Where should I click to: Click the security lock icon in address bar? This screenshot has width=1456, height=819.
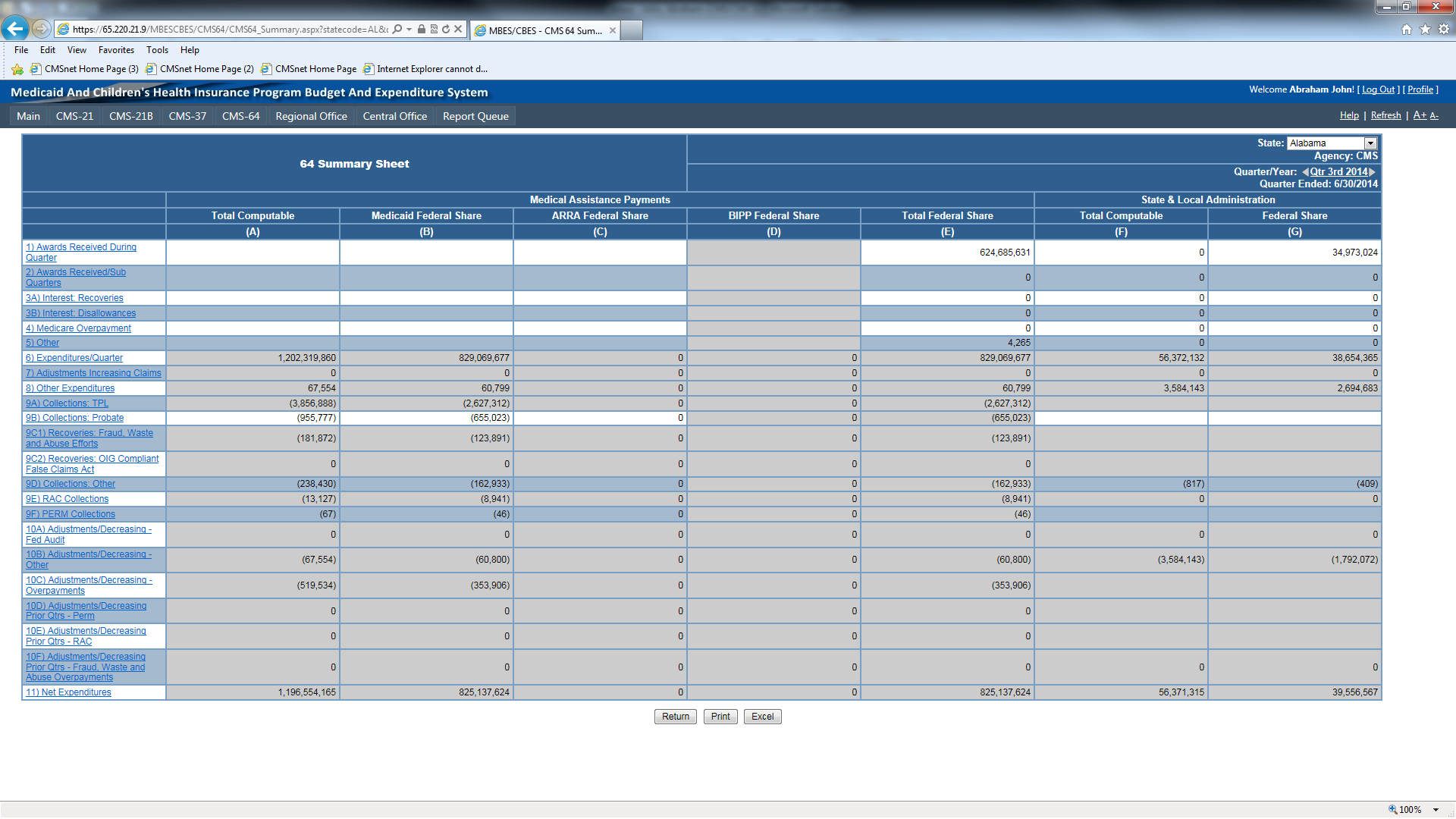422,30
